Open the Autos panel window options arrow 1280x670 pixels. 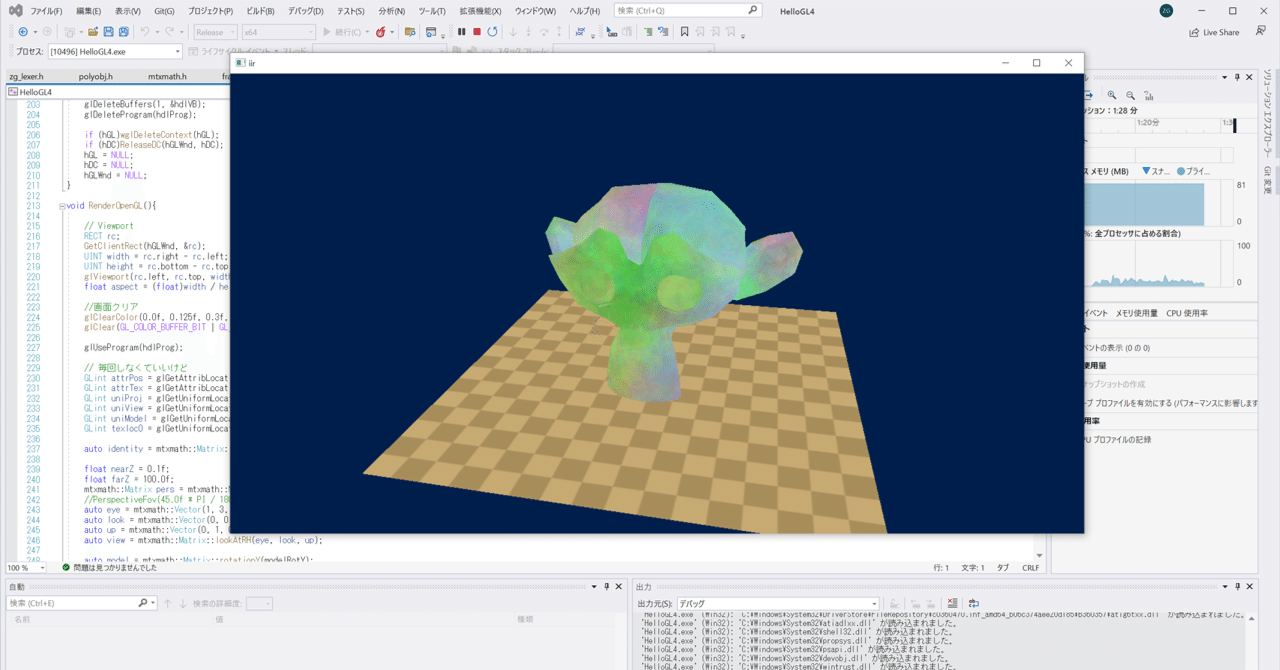pyautogui.click(x=594, y=587)
